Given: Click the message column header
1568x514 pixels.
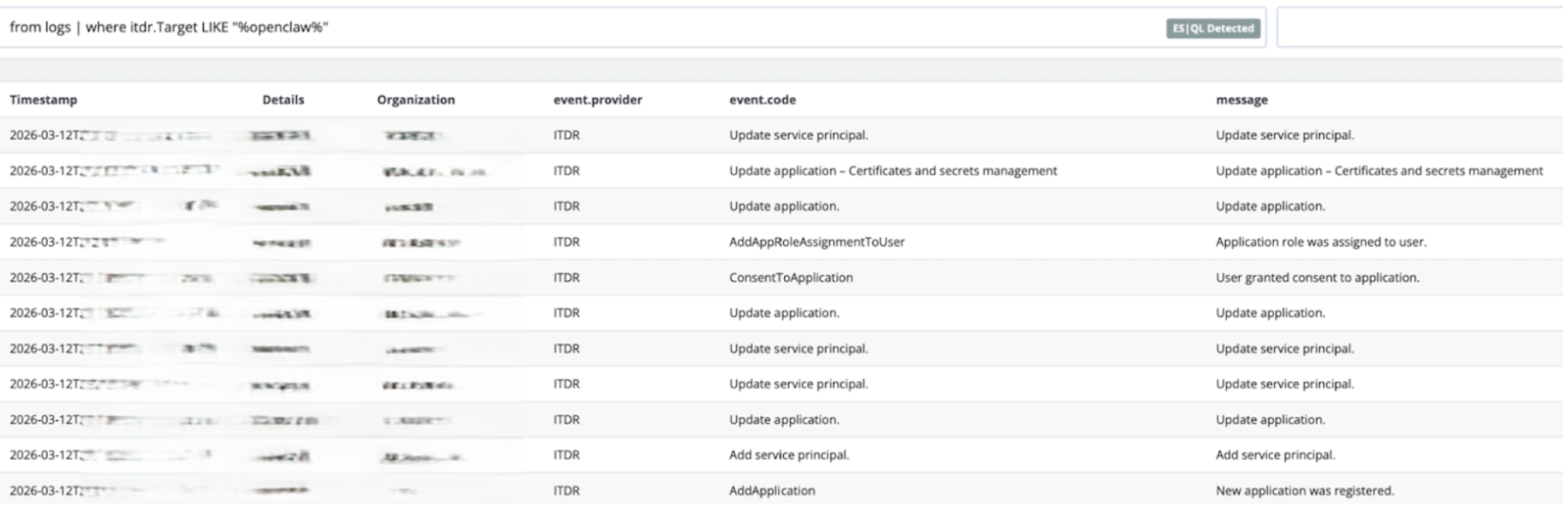Looking at the screenshot, I should click(1242, 100).
